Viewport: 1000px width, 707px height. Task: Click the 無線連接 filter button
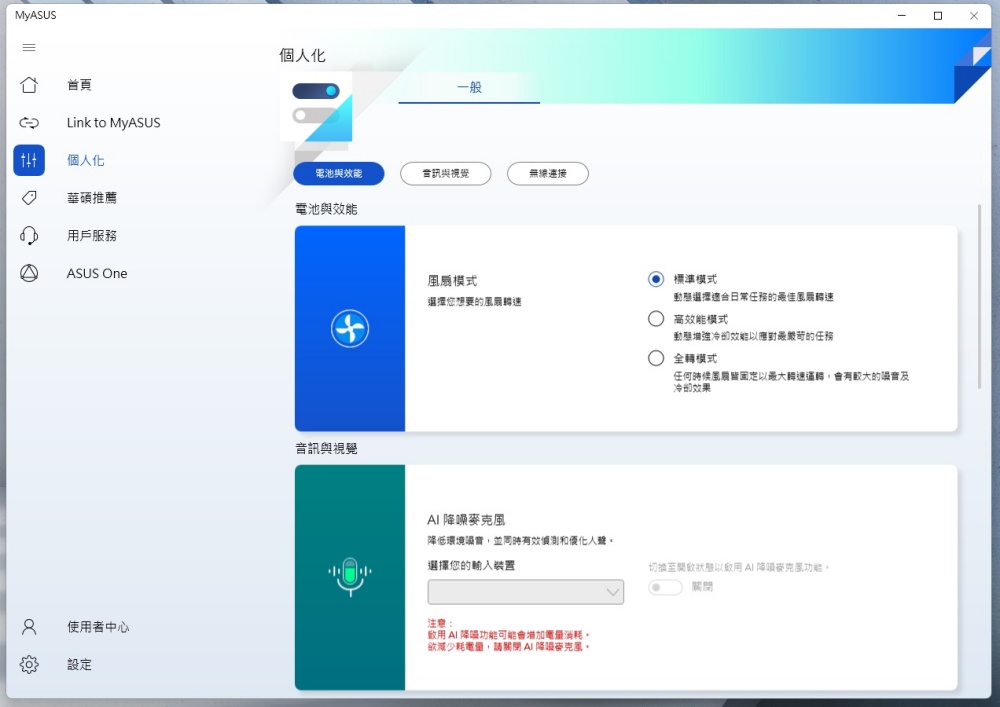click(x=548, y=173)
